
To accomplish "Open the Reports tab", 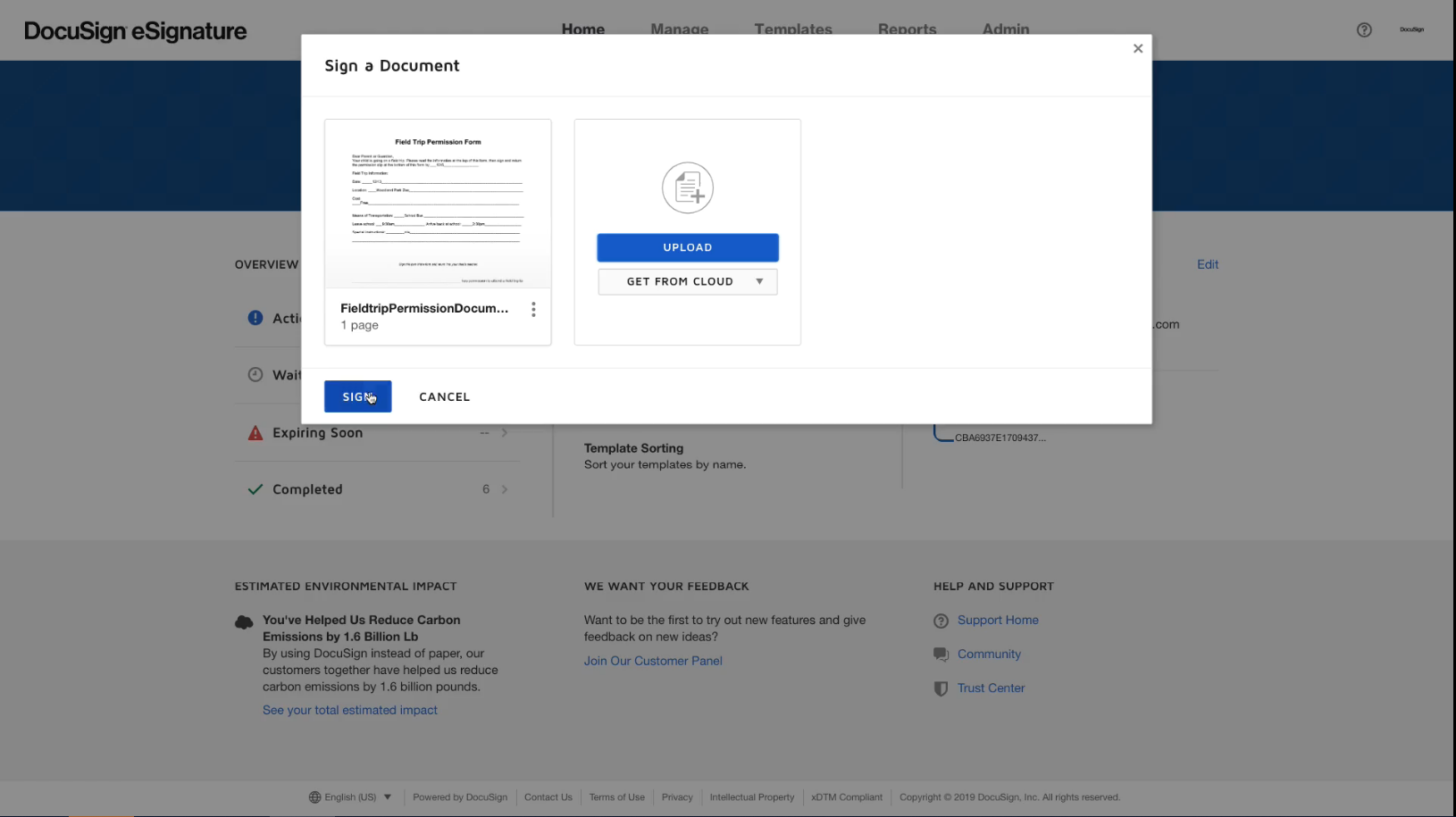I will coord(907,29).
